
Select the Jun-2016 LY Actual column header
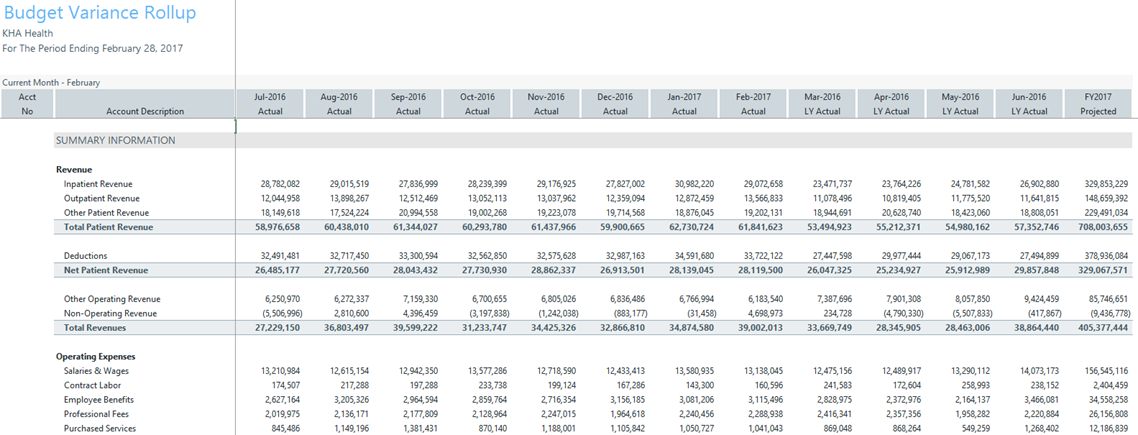(1029, 104)
